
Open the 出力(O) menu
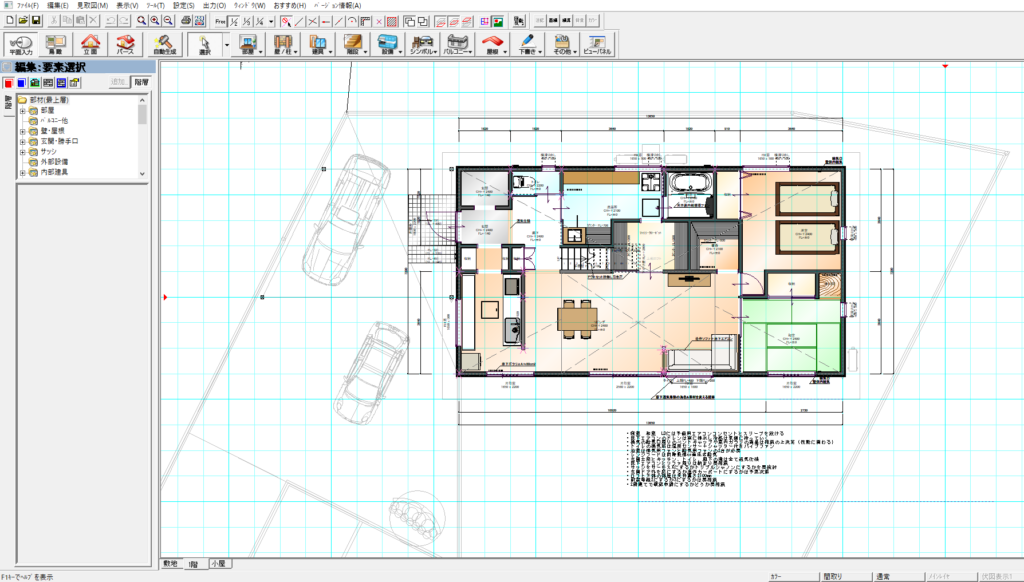point(214,5)
